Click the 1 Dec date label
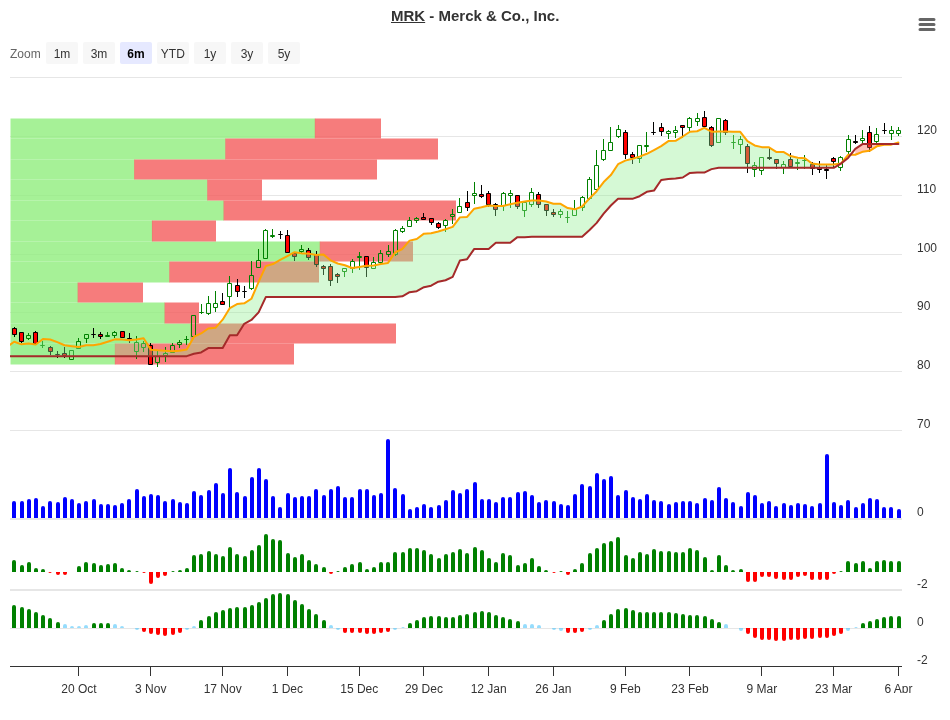Screen dimensions: 950x720 click(287, 688)
